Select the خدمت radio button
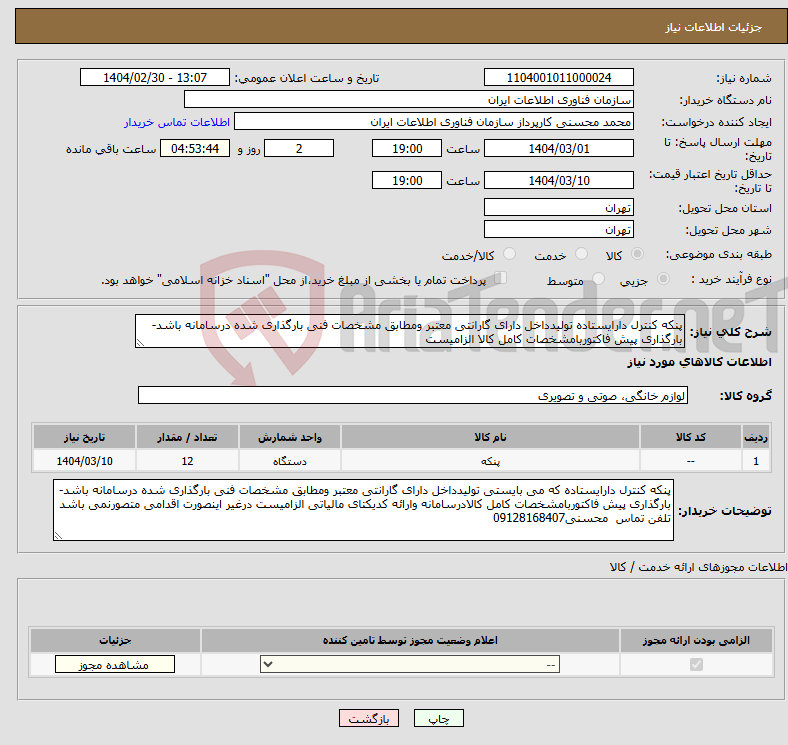788x745 pixels. tap(583, 255)
